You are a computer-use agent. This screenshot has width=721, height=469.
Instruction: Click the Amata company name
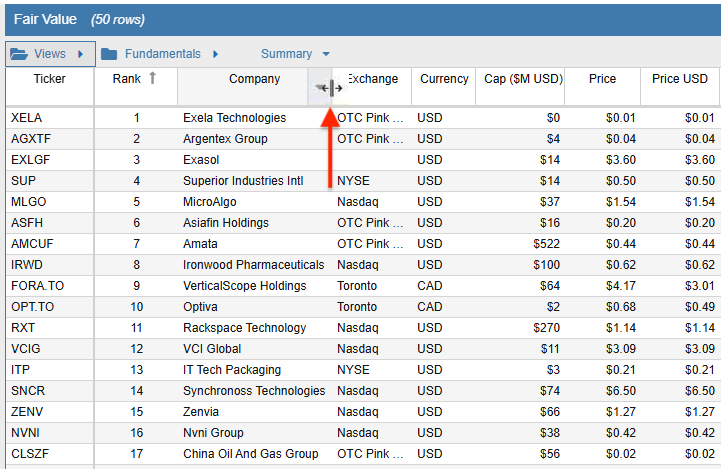(x=200, y=244)
